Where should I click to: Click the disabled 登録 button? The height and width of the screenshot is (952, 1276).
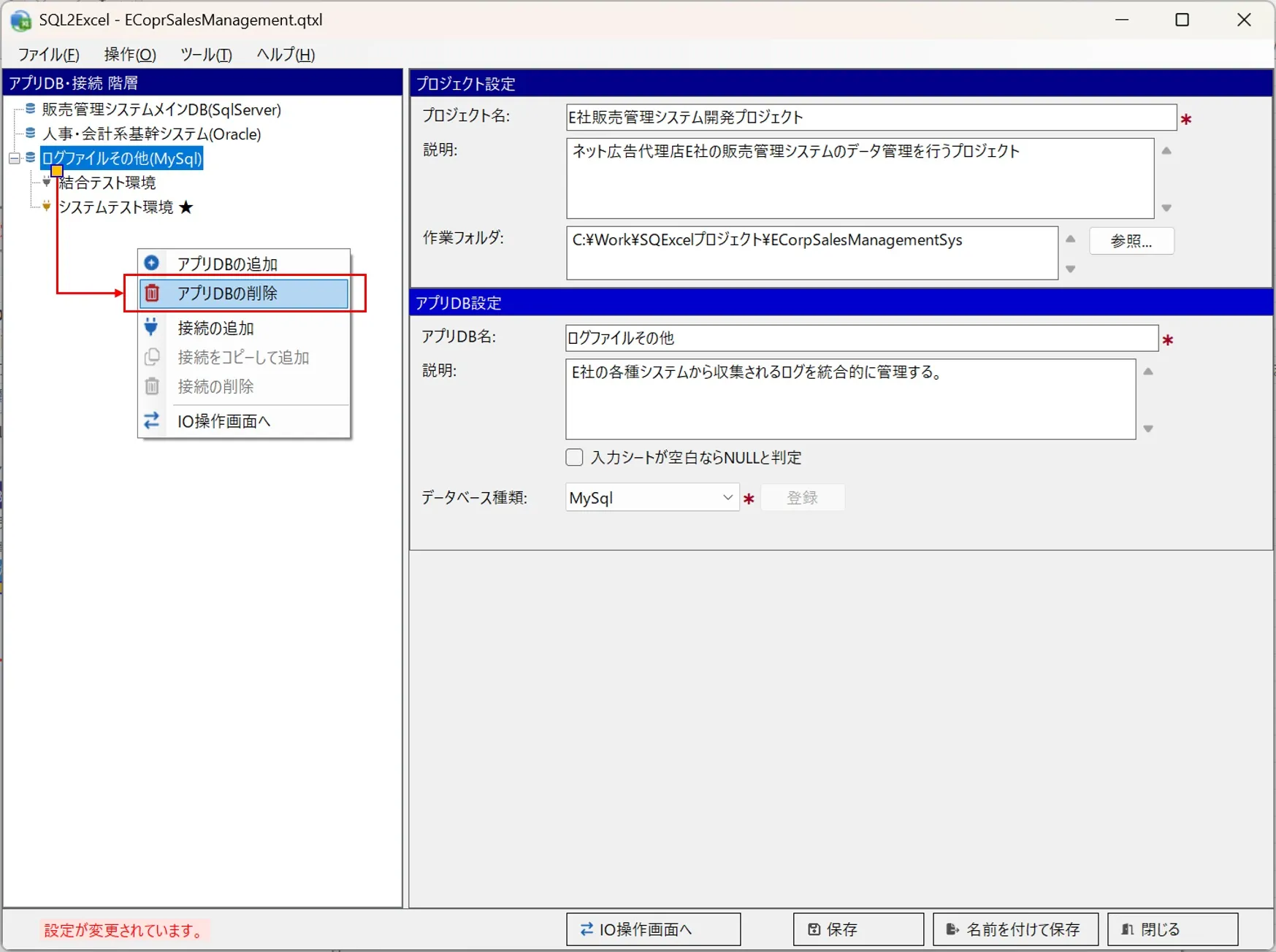pyautogui.click(x=802, y=497)
